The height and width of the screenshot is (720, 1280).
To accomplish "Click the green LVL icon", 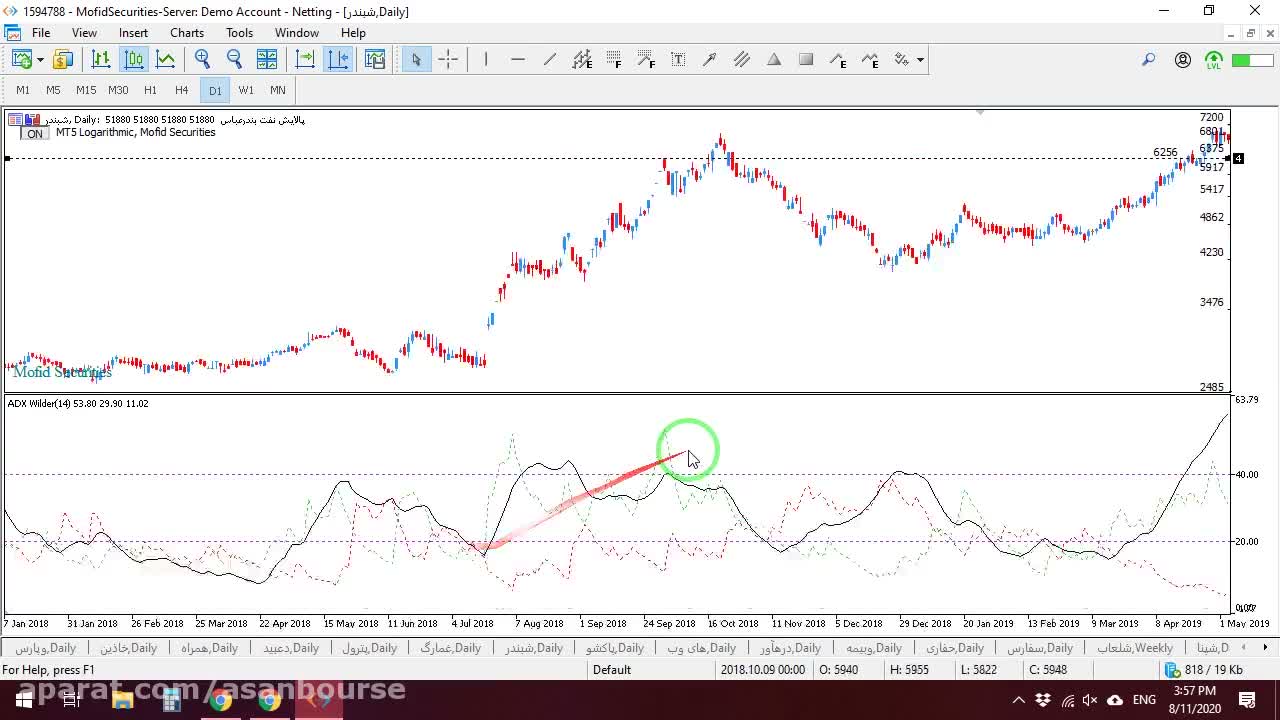I will click(x=1214, y=60).
